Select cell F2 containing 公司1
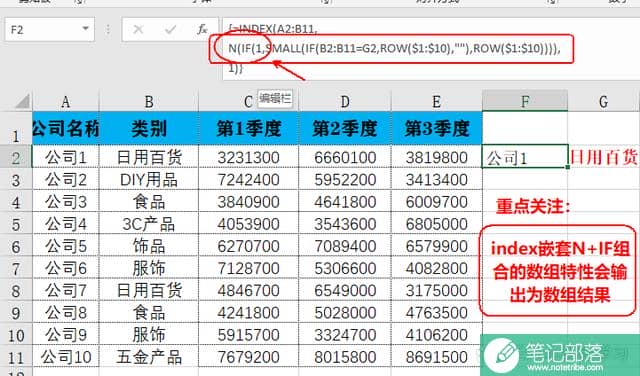Screen dimensions: 640x376 (525, 156)
